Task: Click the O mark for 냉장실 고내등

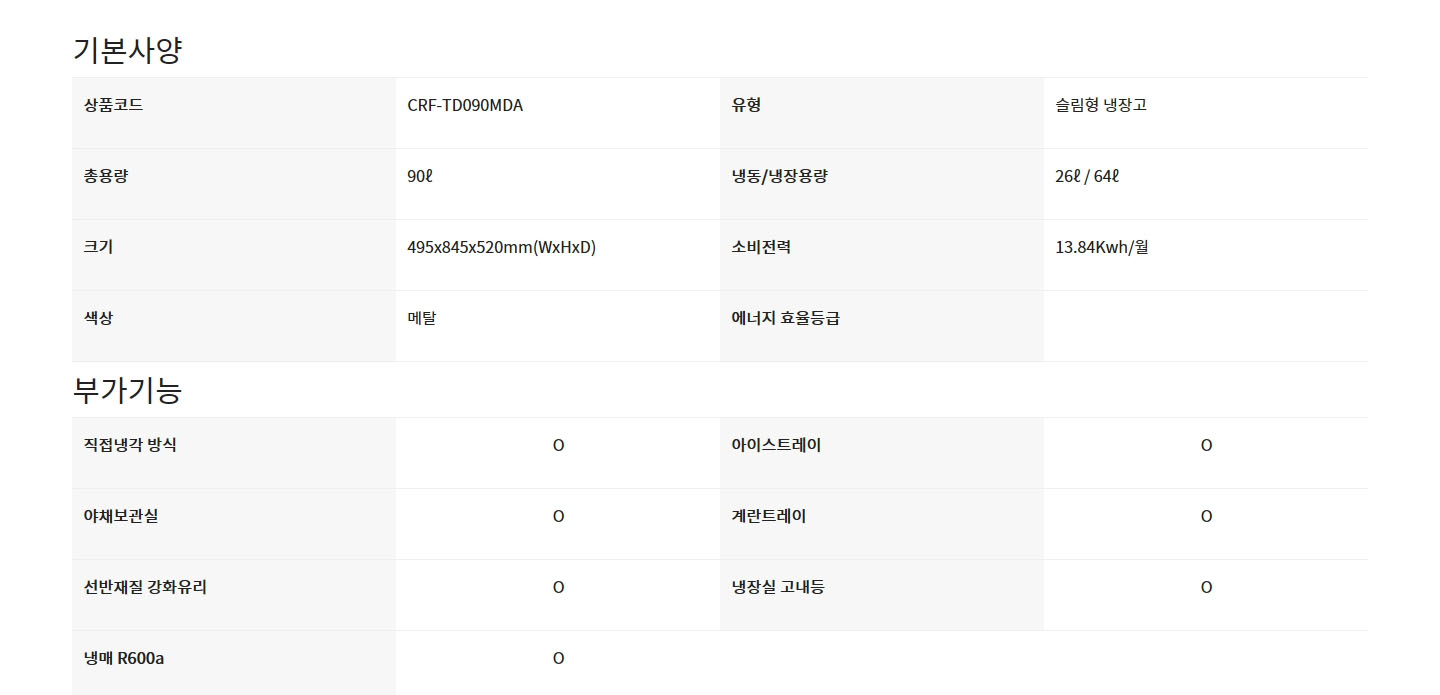Action: pyautogui.click(x=1206, y=587)
